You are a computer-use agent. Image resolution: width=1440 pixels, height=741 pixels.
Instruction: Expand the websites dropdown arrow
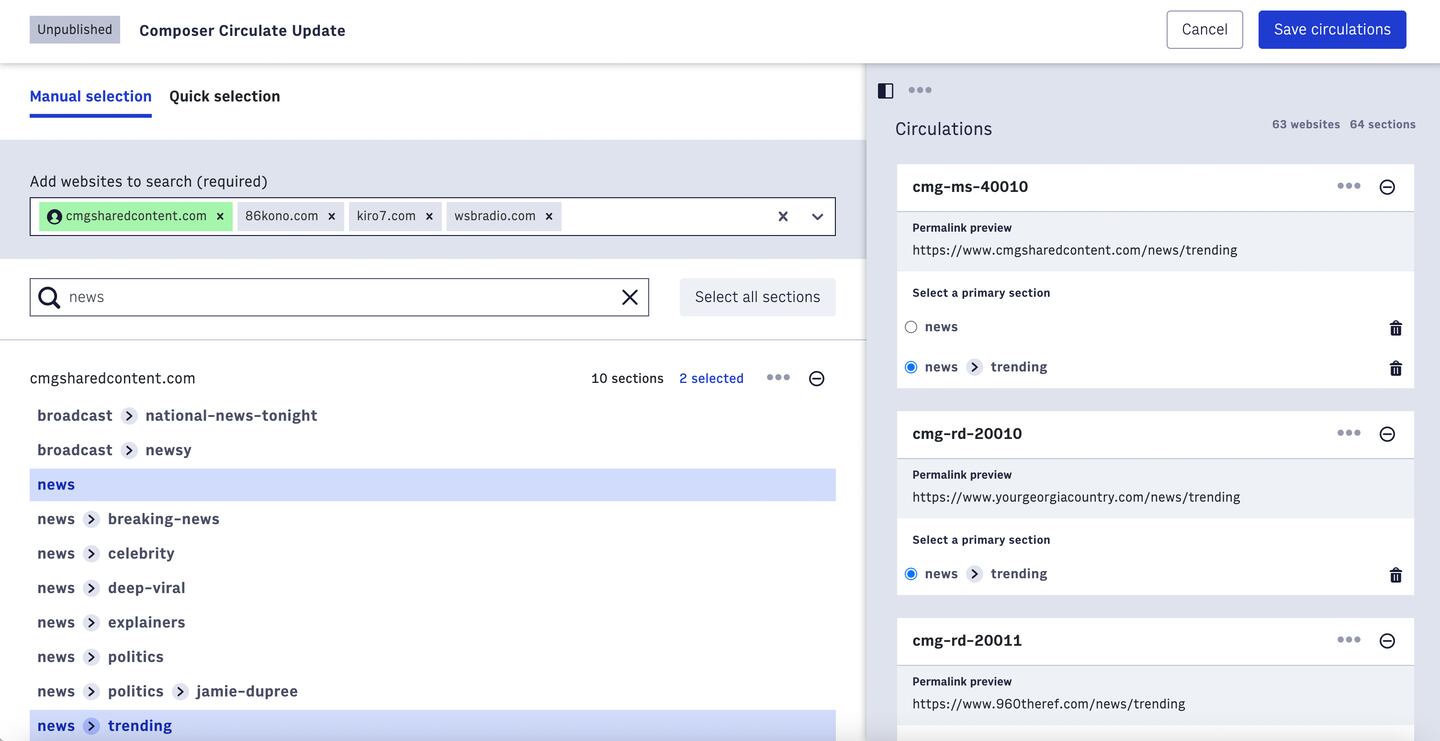click(x=817, y=217)
